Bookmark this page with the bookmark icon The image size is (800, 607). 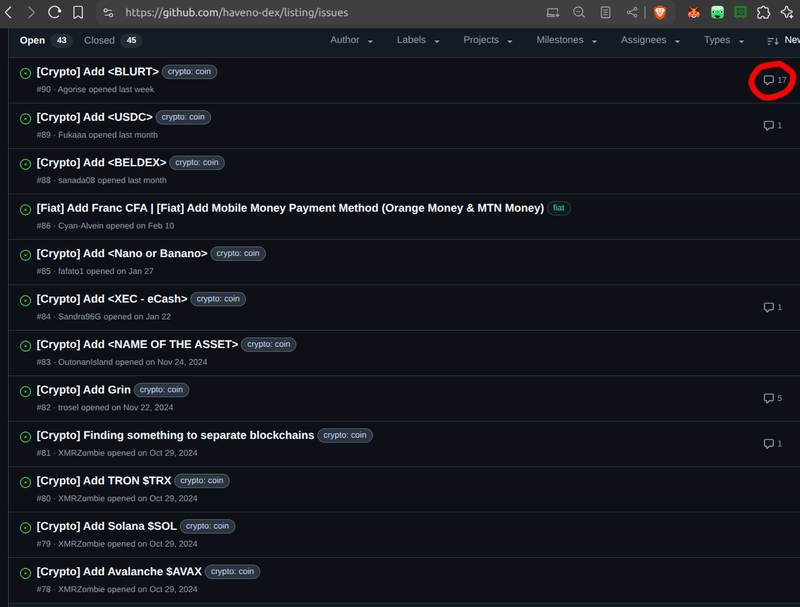tap(78, 12)
